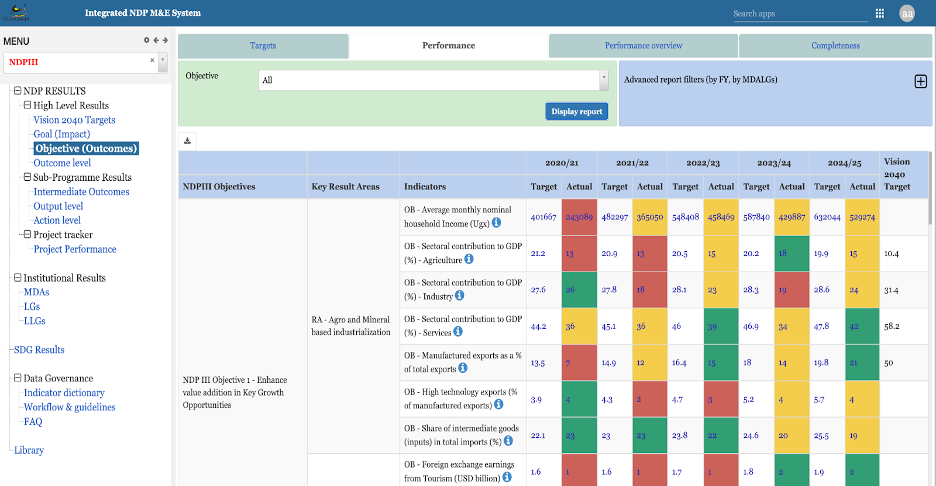This screenshot has width=936, height=486.
Task: Clear the NDPIII selection with the x
Action: coord(152,61)
